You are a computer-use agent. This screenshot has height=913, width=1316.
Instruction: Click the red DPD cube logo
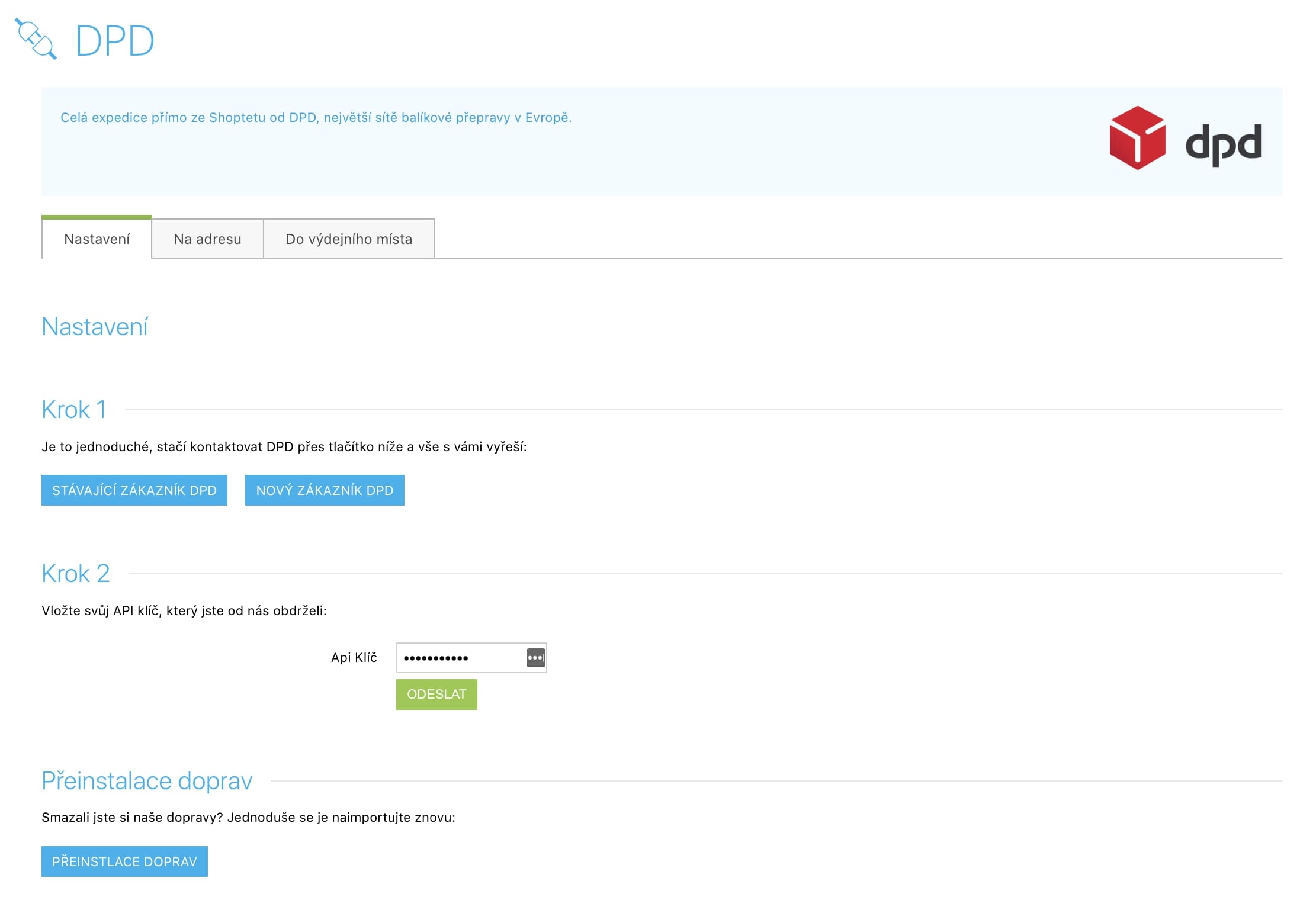click(1137, 138)
